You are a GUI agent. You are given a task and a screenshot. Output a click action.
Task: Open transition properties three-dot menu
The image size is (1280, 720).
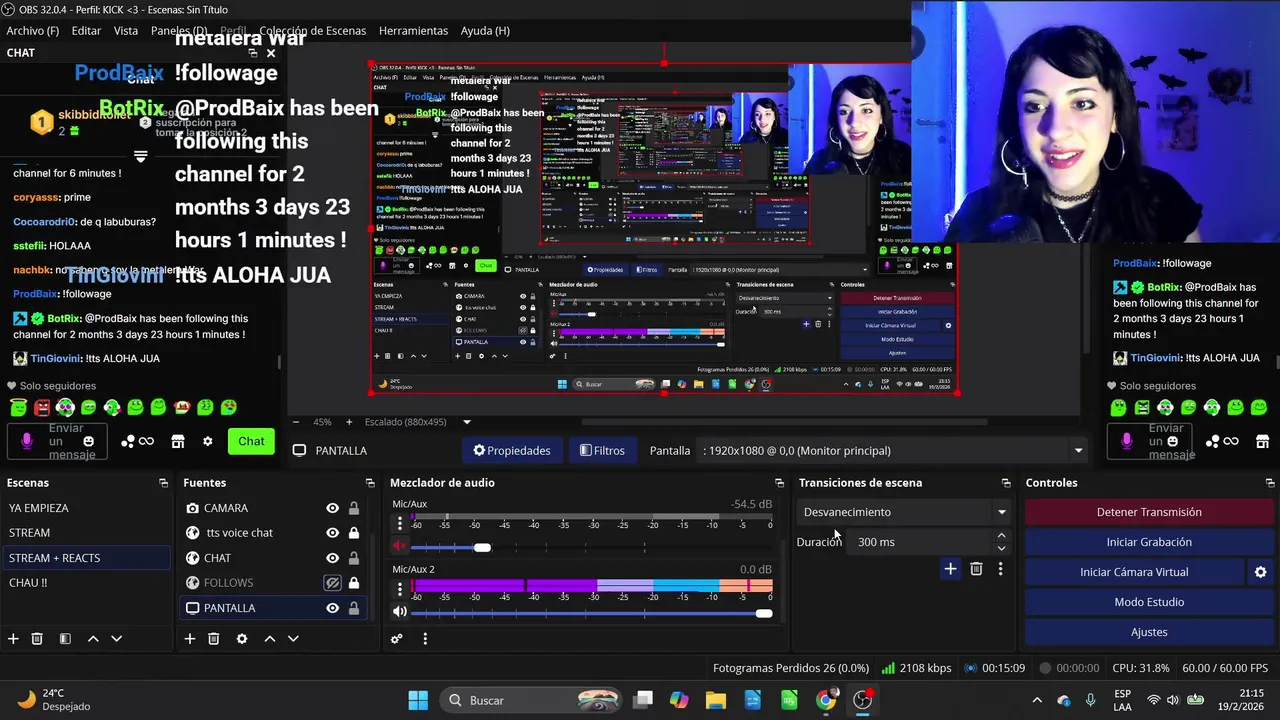[x=1000, y=569]
